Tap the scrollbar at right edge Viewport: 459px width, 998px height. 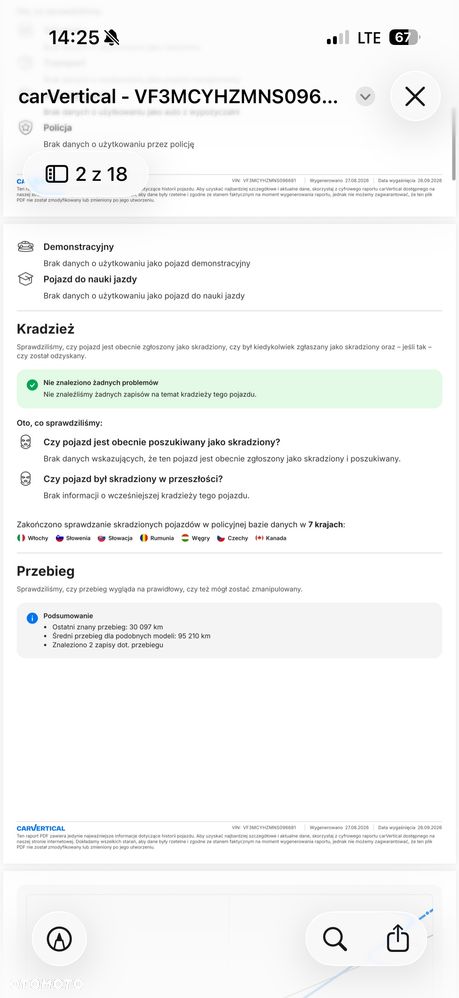[x=454, y=143]
